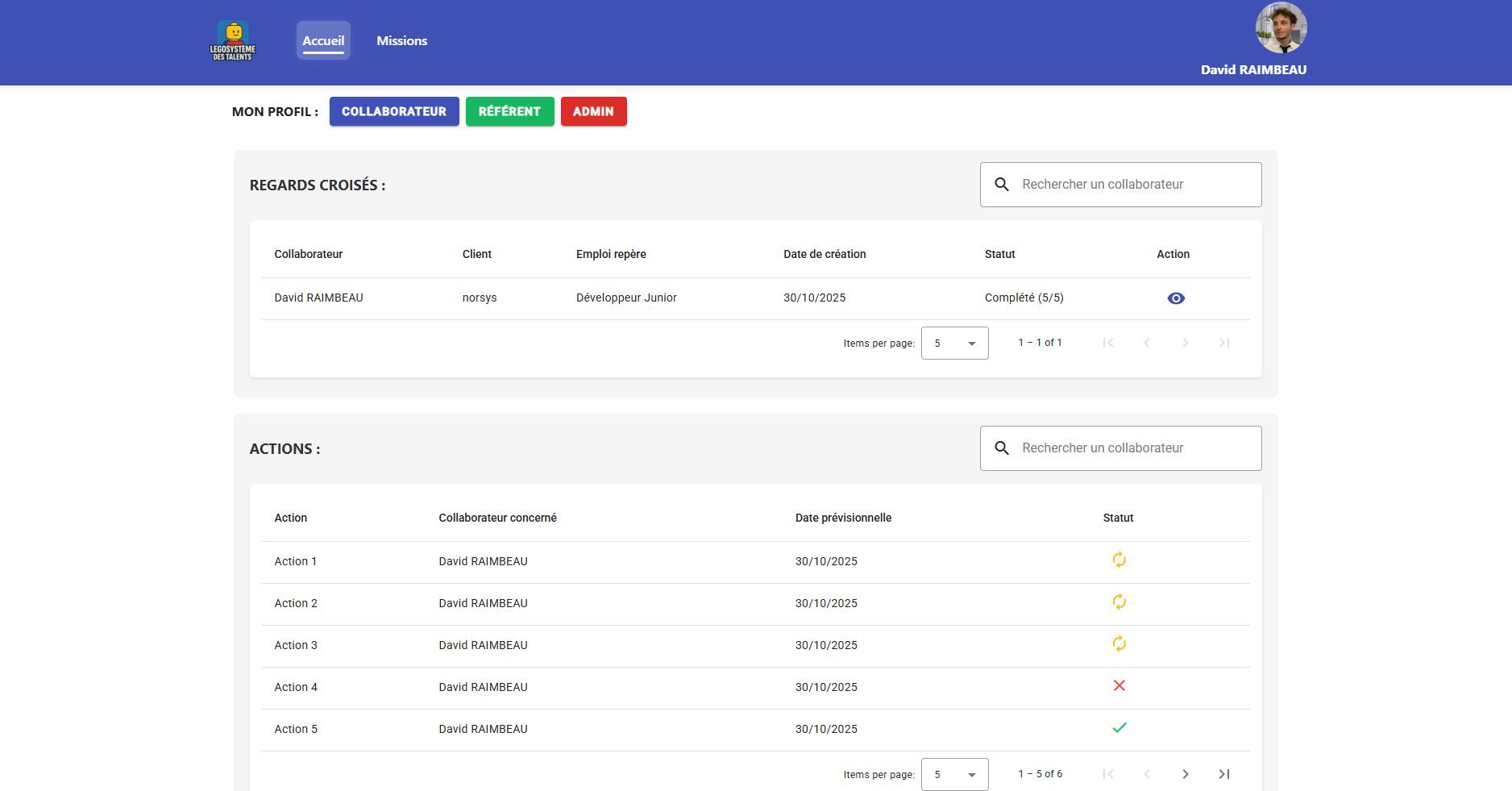Select the COLLABORATEUR profile

pos(394,111)
